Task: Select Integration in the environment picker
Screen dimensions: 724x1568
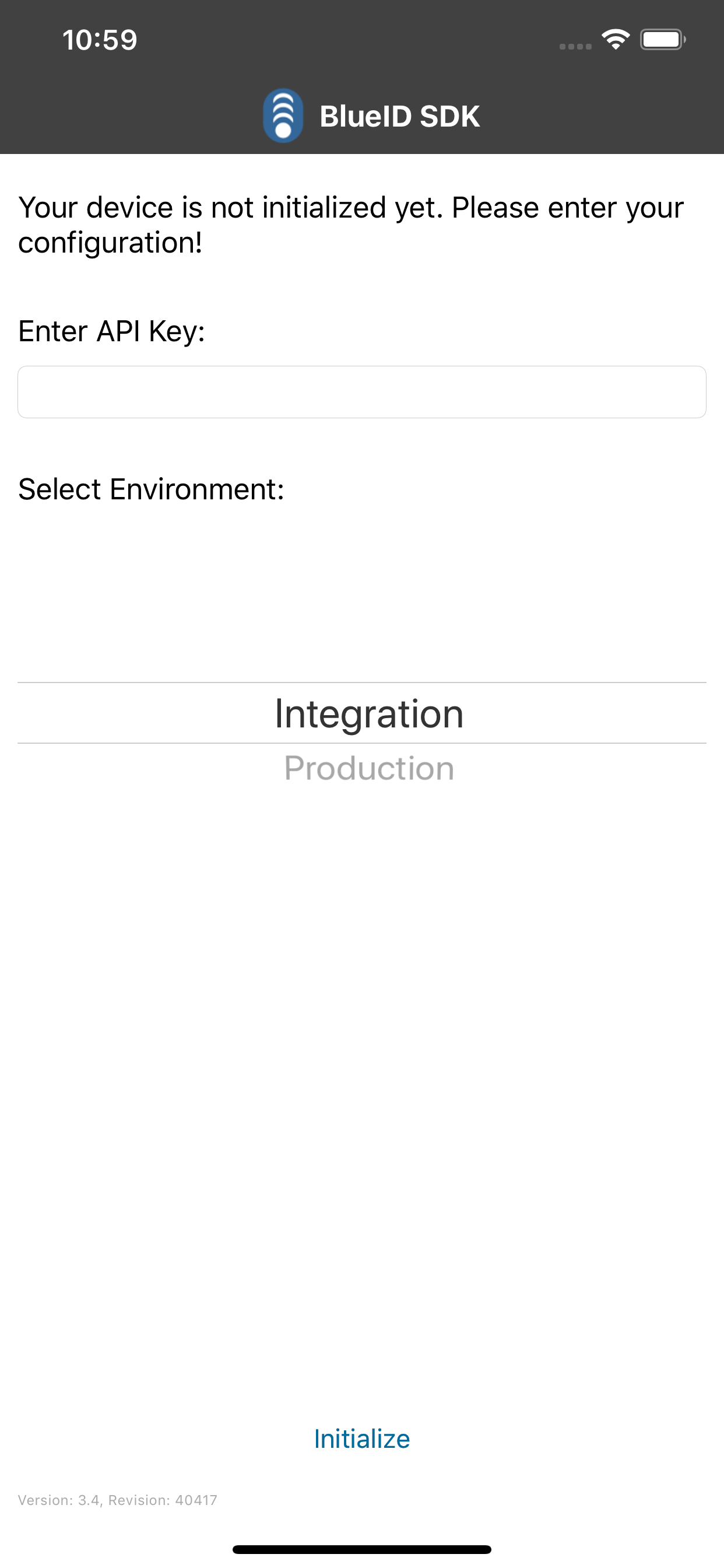Action: [368, 713]
